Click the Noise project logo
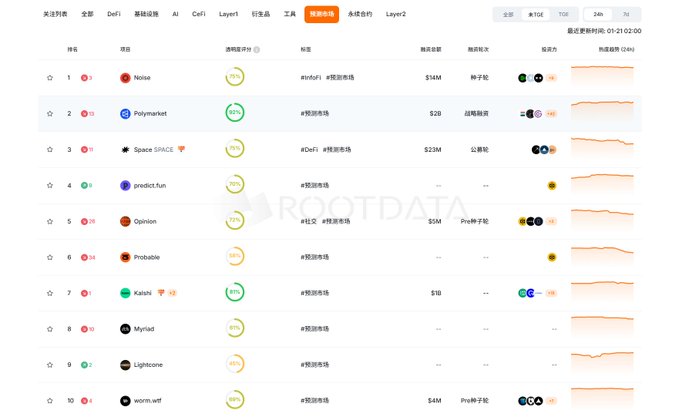679x417 pixels. tap(125, 78)
